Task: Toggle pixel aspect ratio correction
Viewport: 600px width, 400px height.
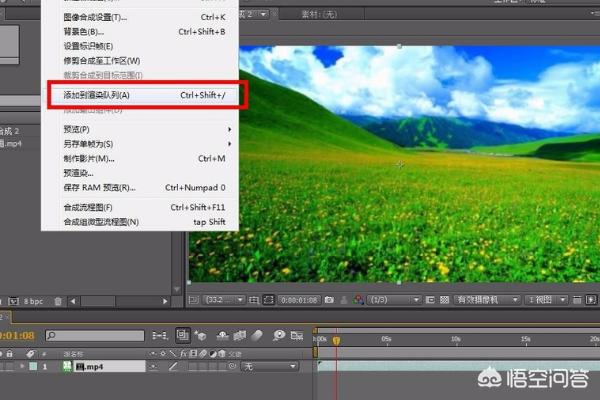Action: pyautogui.click(x=577, y=300)
